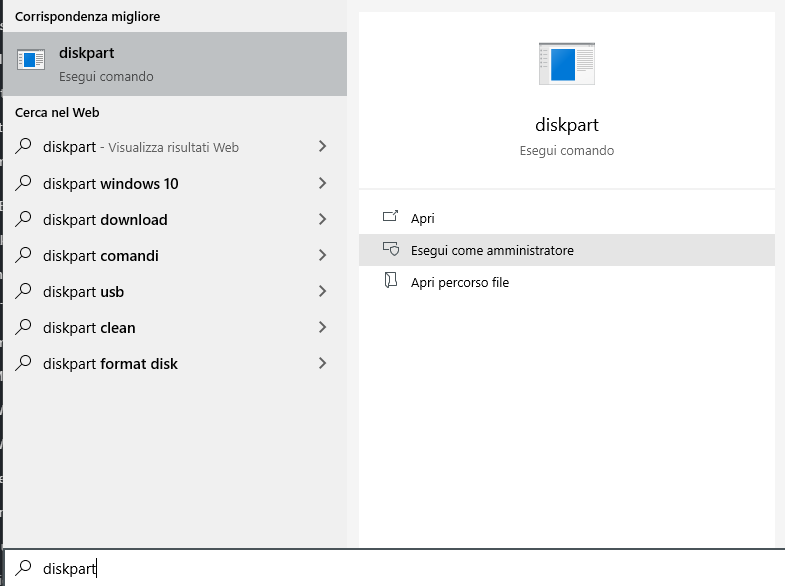Expand the diskpart download suggestion arrow
The width and height of the screenshot is (785, 586).
tap(322, 219)
